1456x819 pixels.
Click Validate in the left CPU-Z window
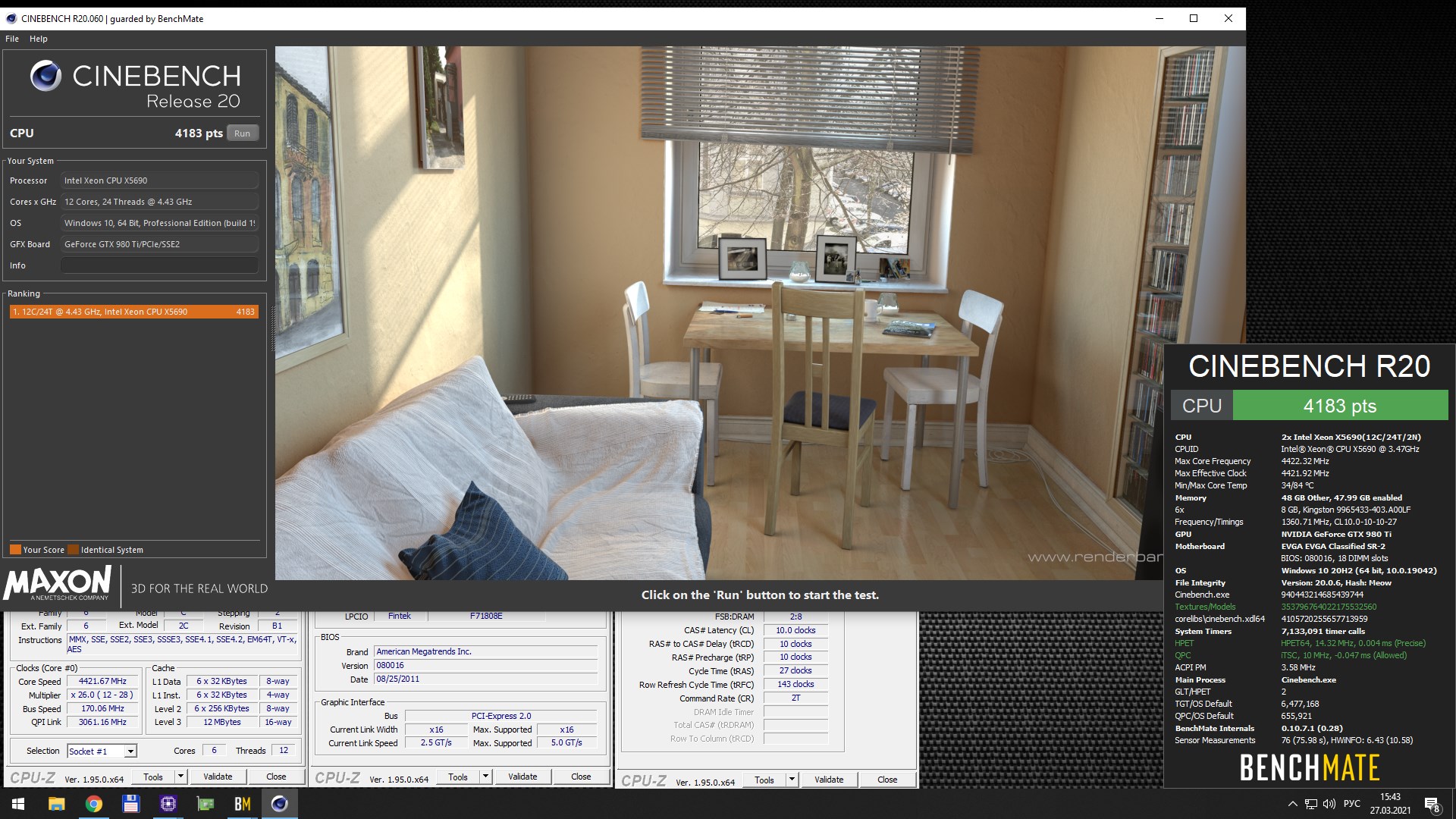pos(218,777)
